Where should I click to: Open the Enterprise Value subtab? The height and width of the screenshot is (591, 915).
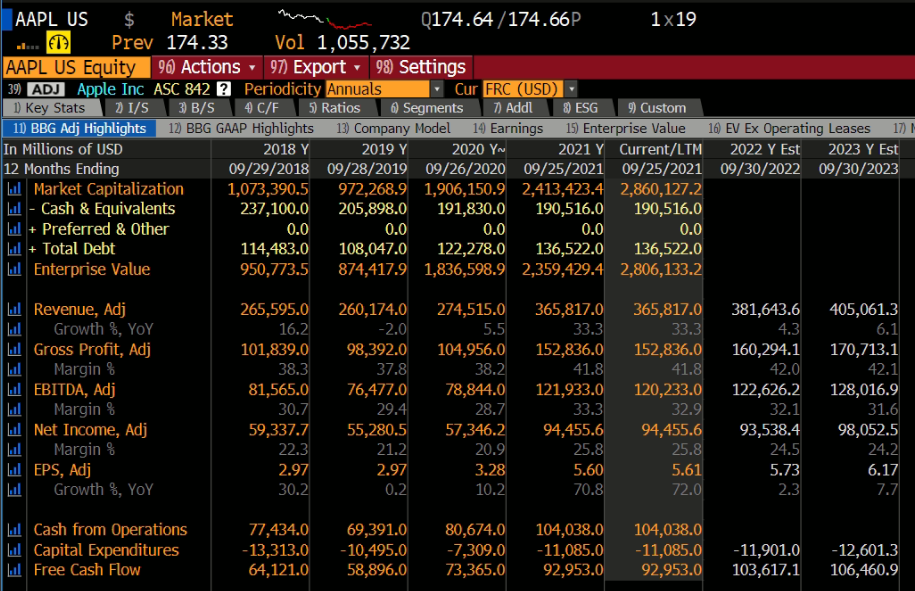tap(626, 128)
